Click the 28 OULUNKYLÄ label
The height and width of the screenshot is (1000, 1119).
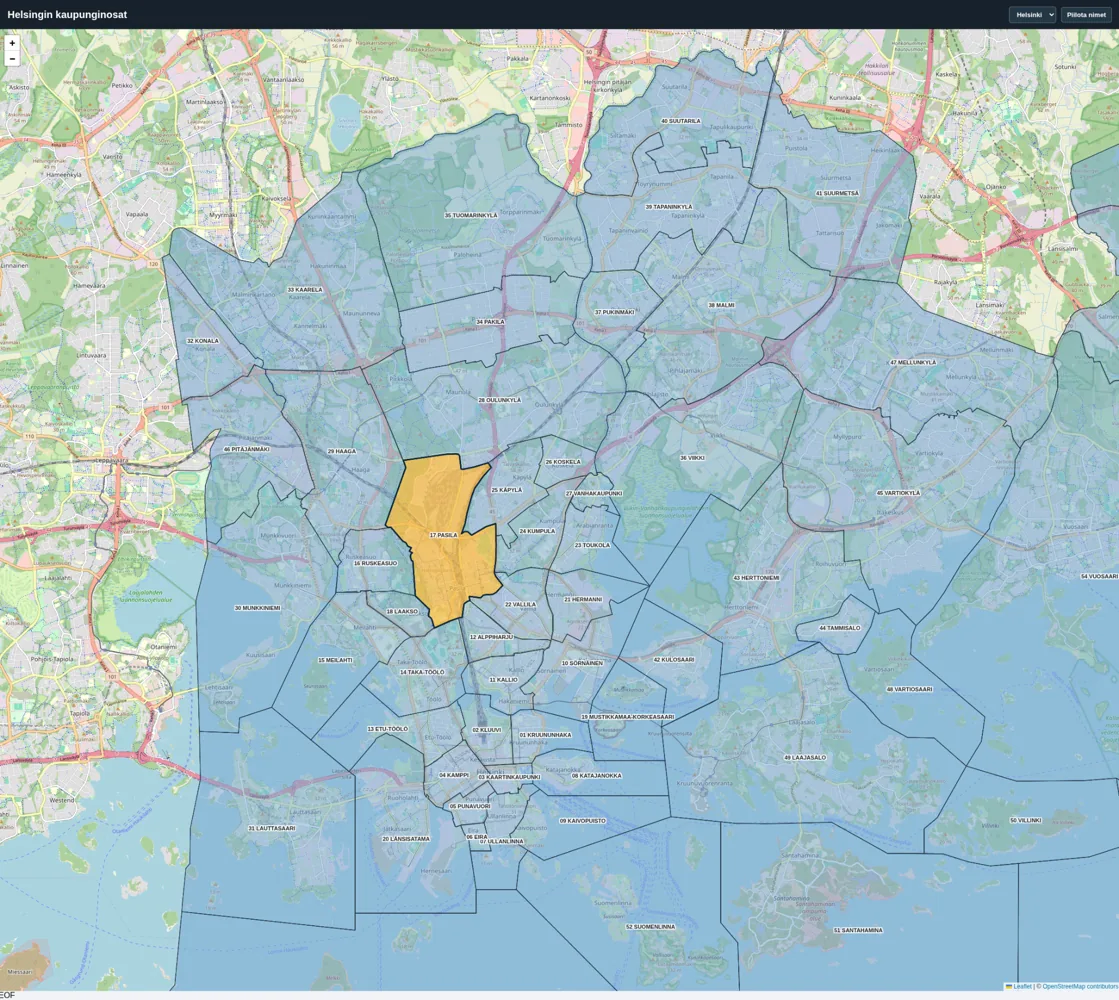500,400
